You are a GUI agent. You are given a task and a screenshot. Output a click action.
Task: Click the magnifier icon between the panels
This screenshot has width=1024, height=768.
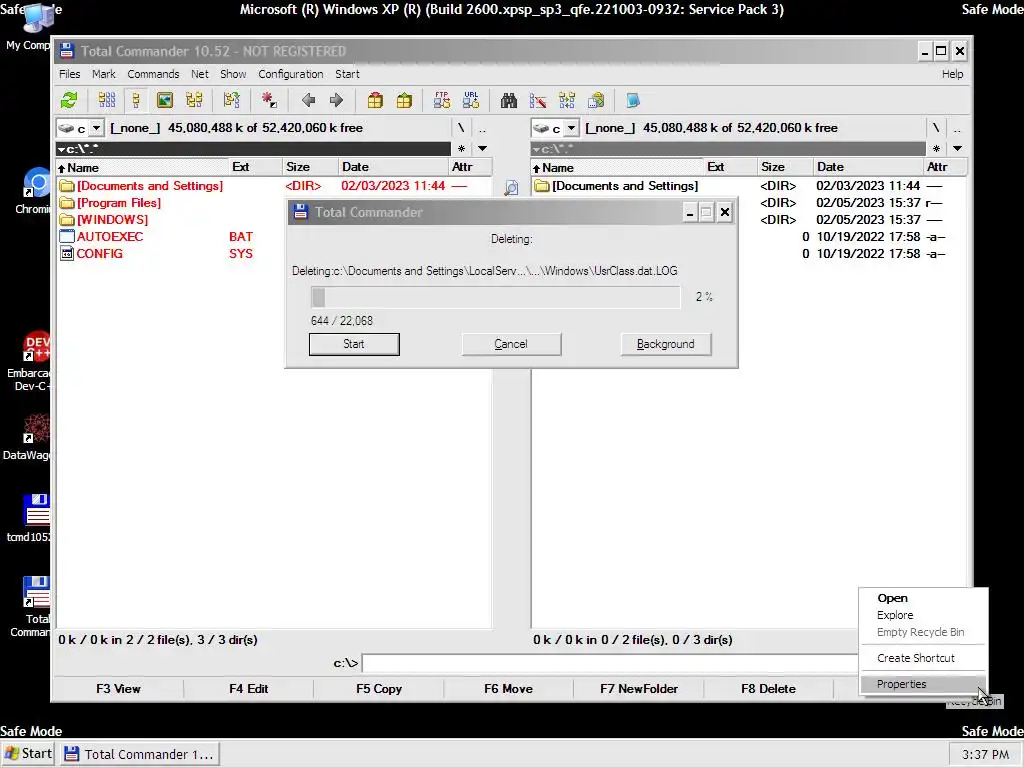[x=511, y=187]
